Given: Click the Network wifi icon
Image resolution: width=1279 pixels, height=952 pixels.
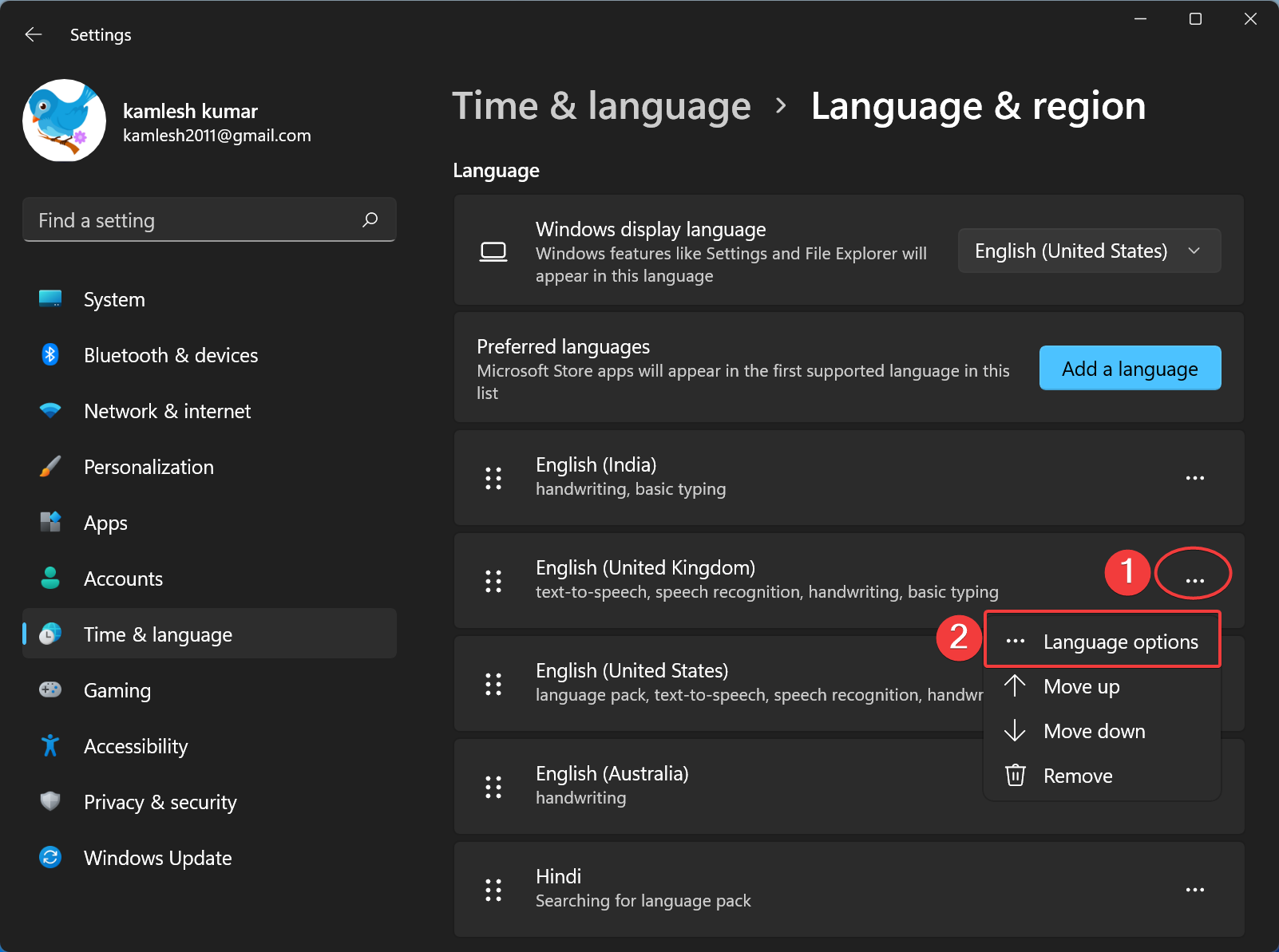Looking at the screenshot, I should pyautogui.click(x=50, y=410).
